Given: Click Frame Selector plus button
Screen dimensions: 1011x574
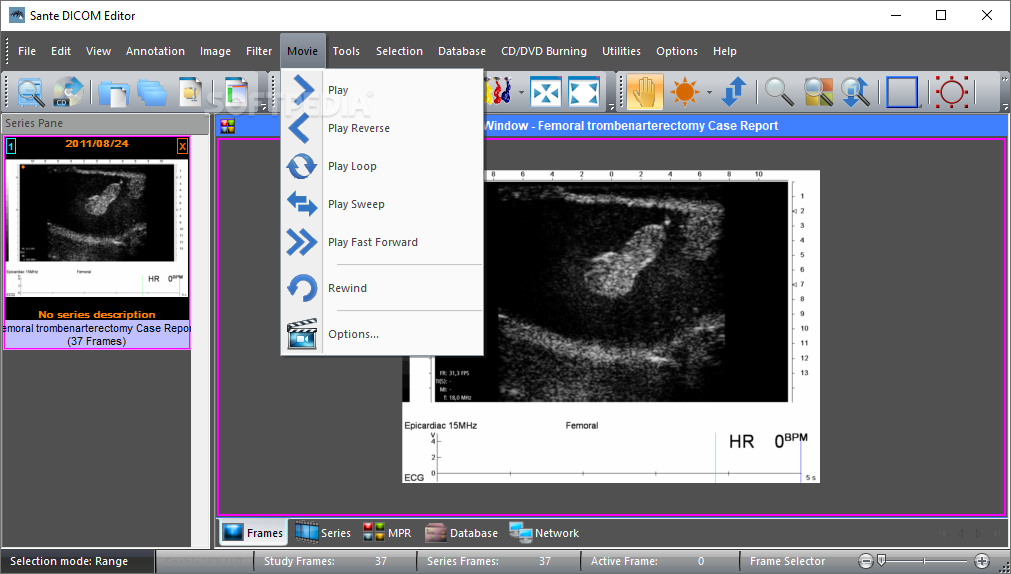Looking at the screenshot, I should click(982, 561).
